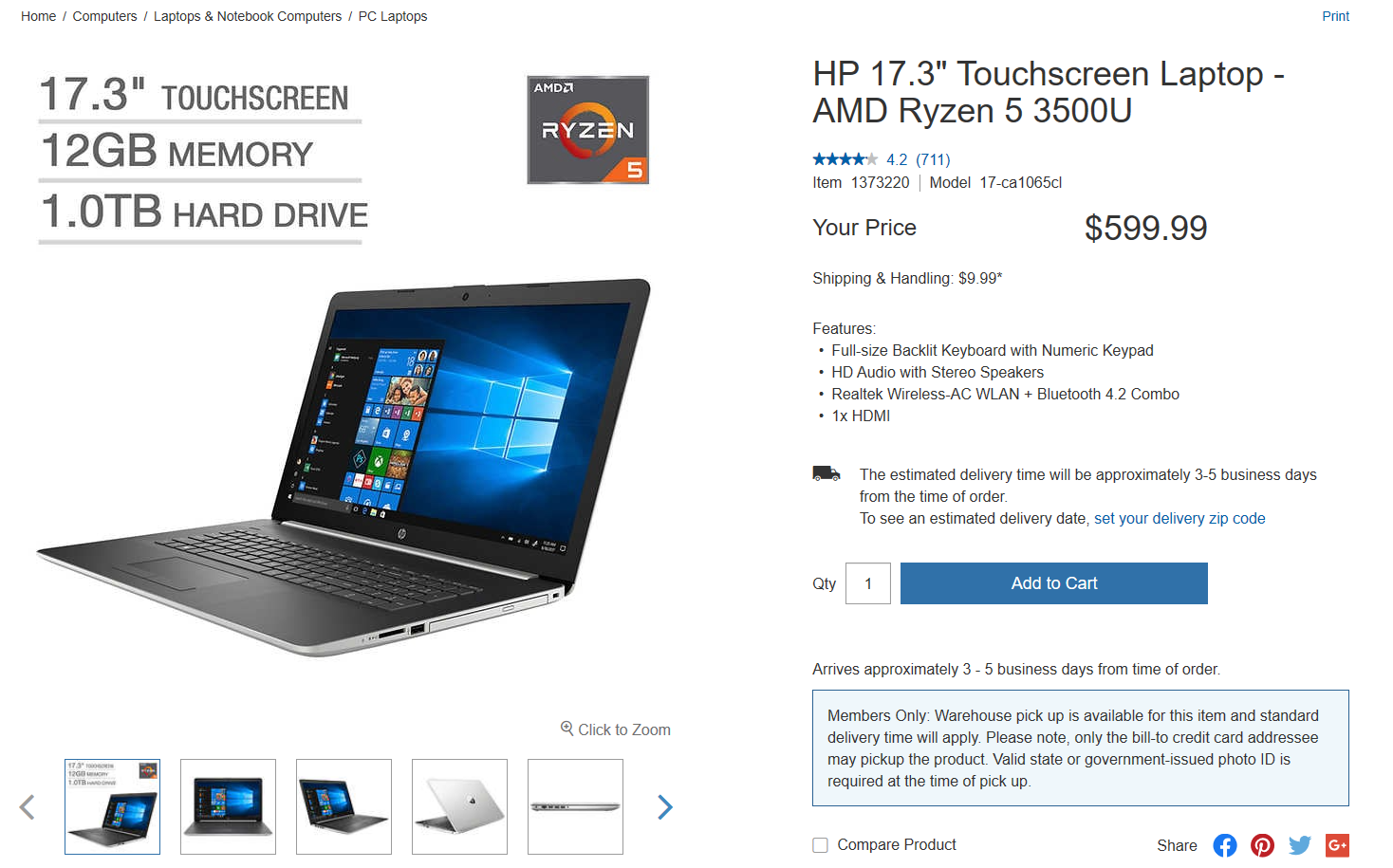
Task: Select the front-view laptop thumbnail
Action: pyautogui.click(x=228, y=807)
